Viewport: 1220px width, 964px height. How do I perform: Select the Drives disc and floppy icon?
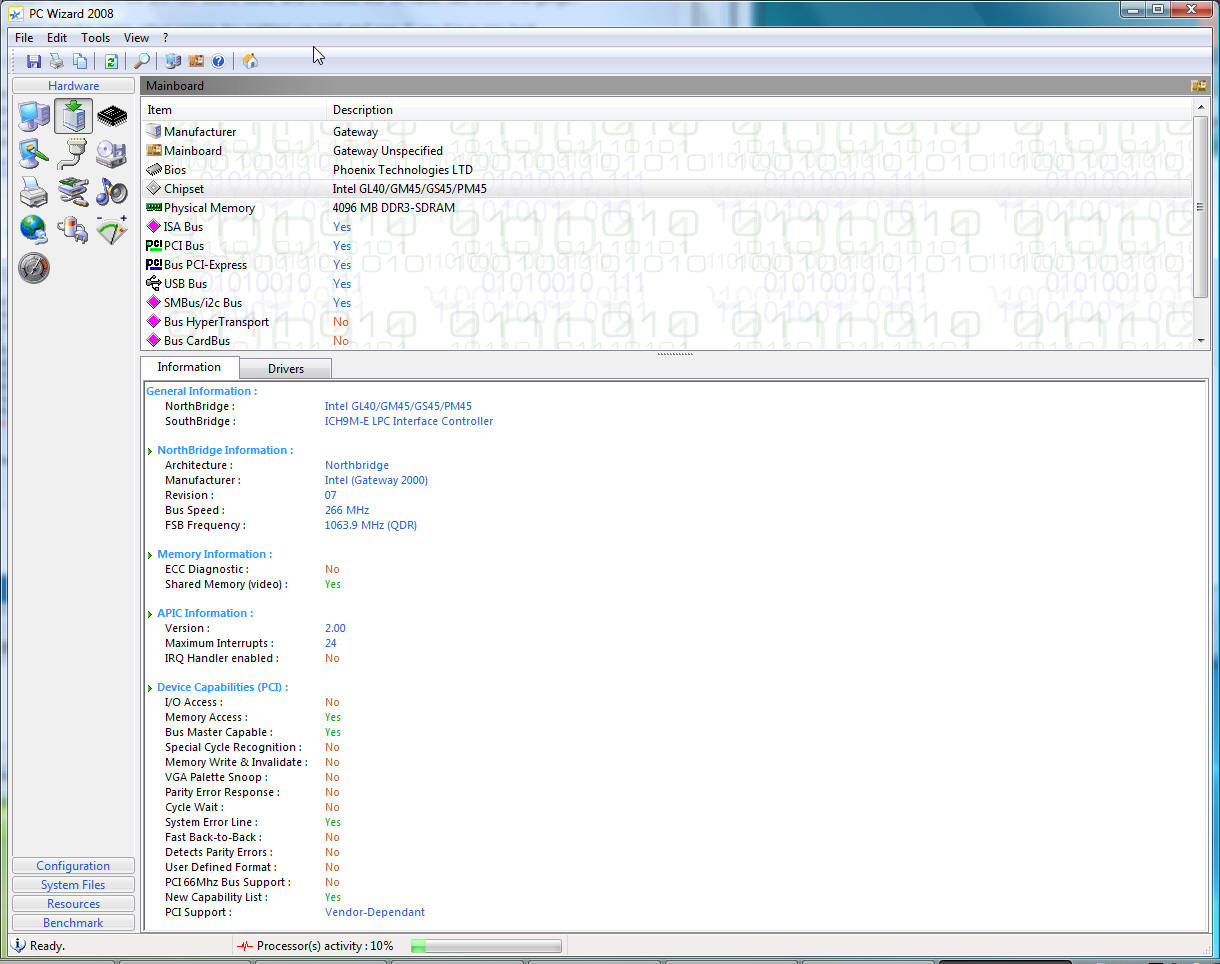click(112, 154)
